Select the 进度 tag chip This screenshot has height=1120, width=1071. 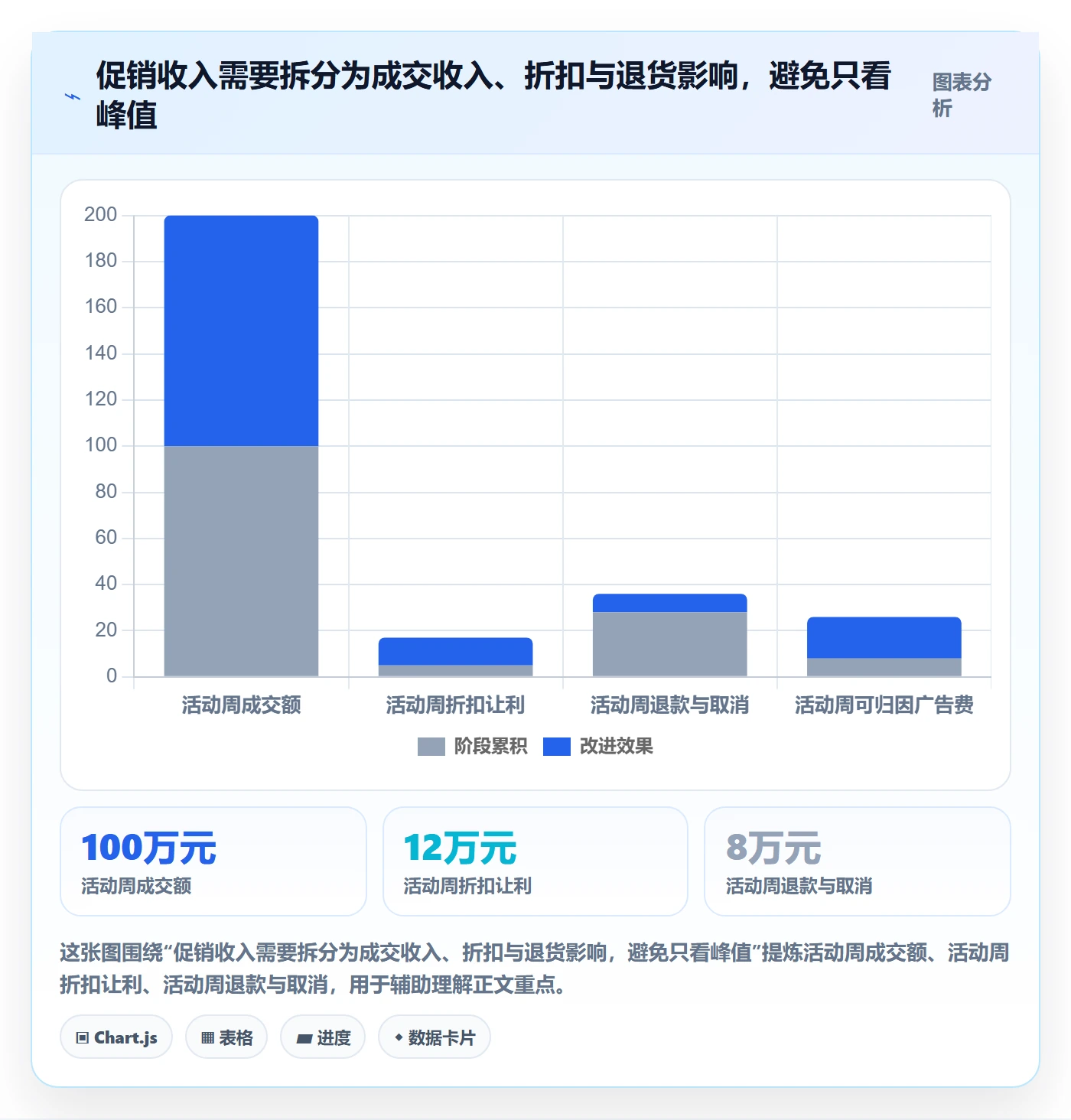point(323,1037)
